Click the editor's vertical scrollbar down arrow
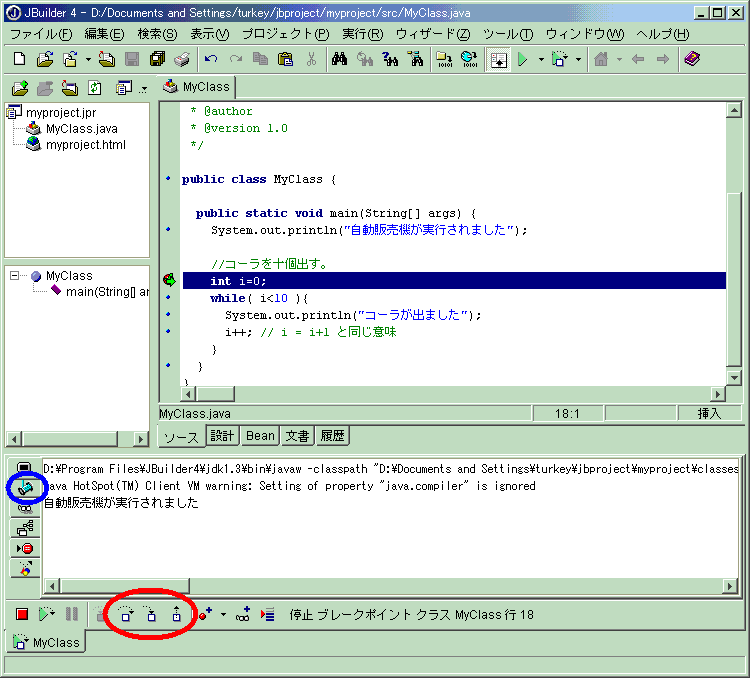The width and height of the screenshot is (750, 678). pos(735,376)
